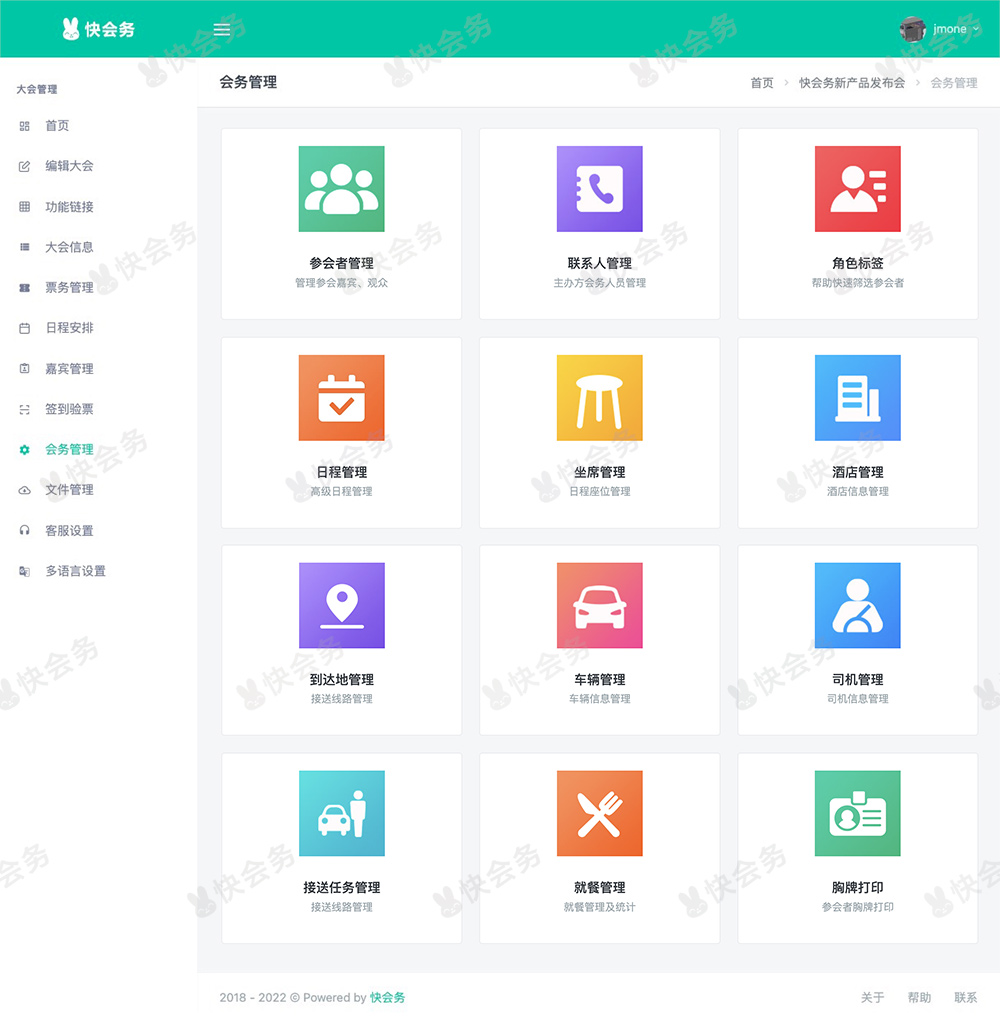This screenshot has width=1000, height=1028.
Task: Open the 帮助 link in the footer
Action: click(x=919, y=997)
